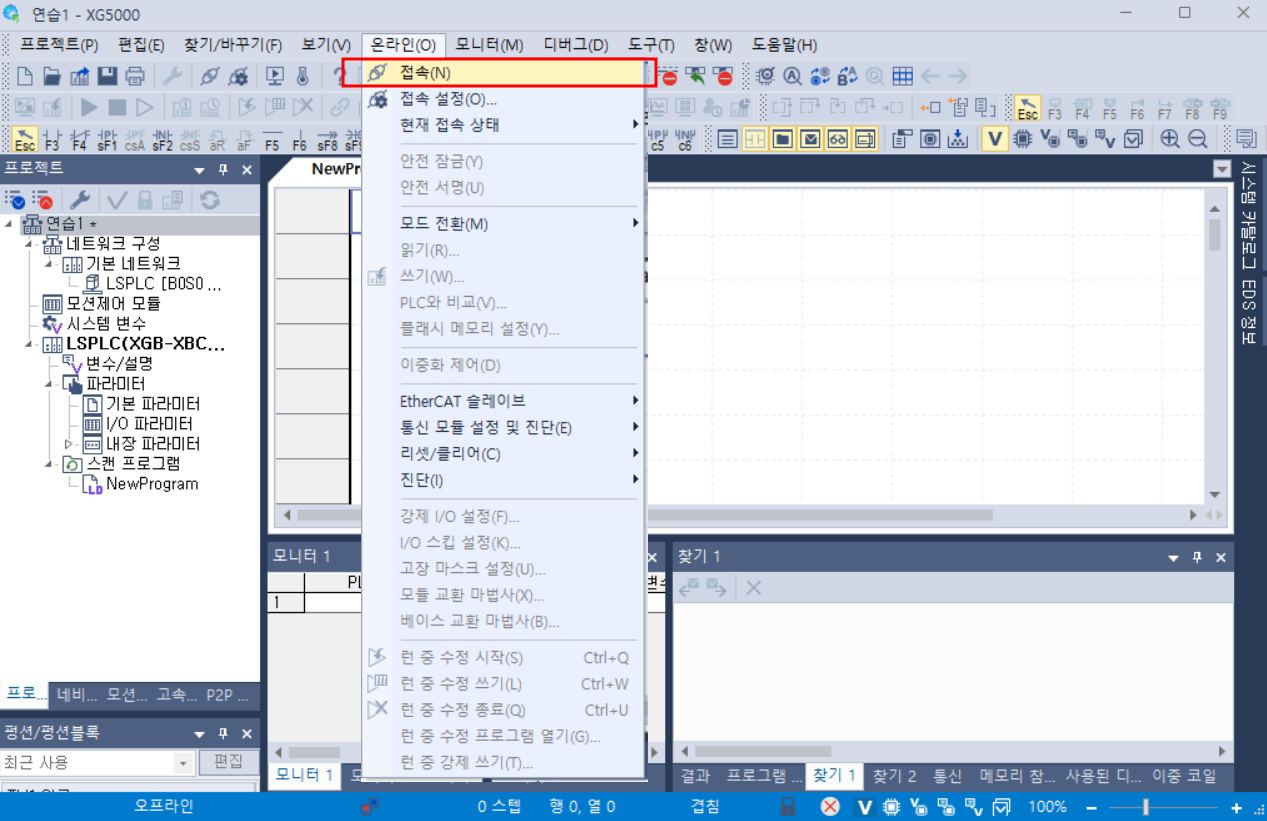Toggle the bold V variable view icon
Screen dimensions: 1267x821
coord(994,139)
